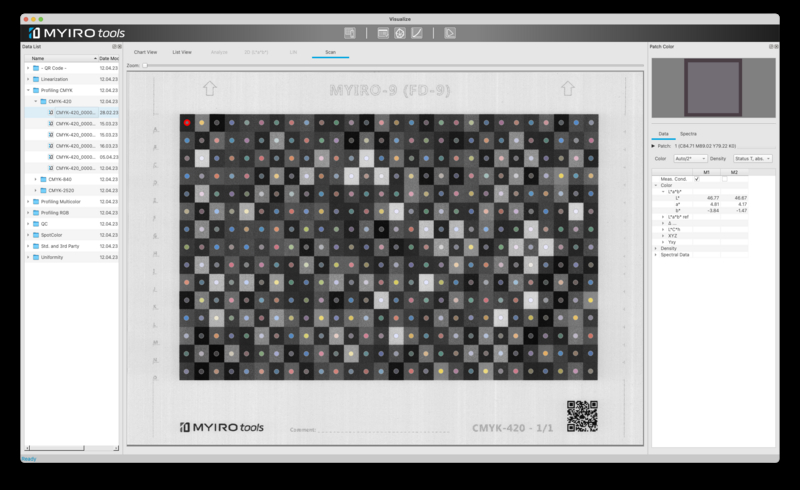800x490 pixels.
Task: Sort by the Name column header
Action: point(61,59)
